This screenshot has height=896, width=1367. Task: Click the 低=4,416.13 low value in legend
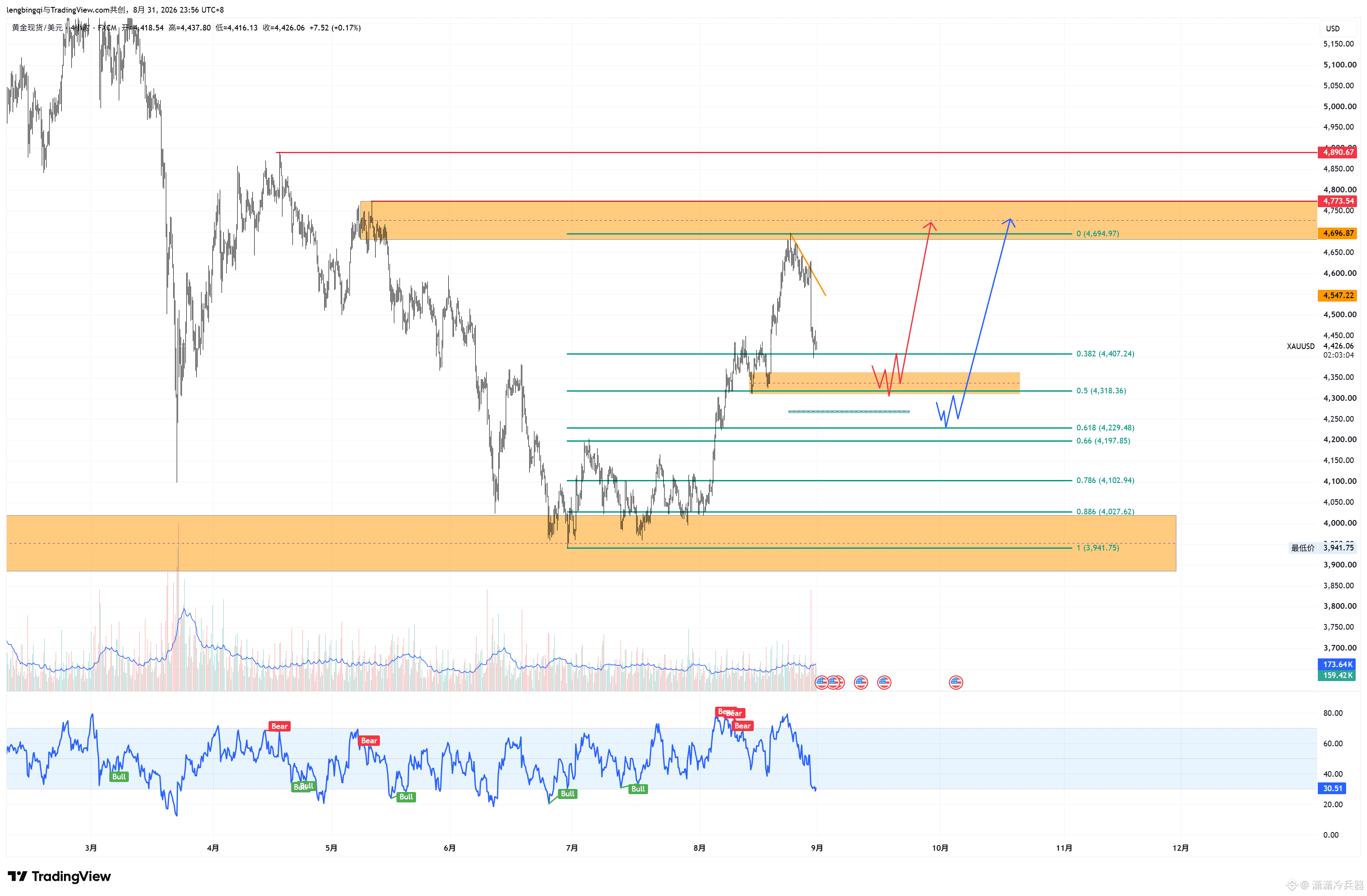pos(237,27)
